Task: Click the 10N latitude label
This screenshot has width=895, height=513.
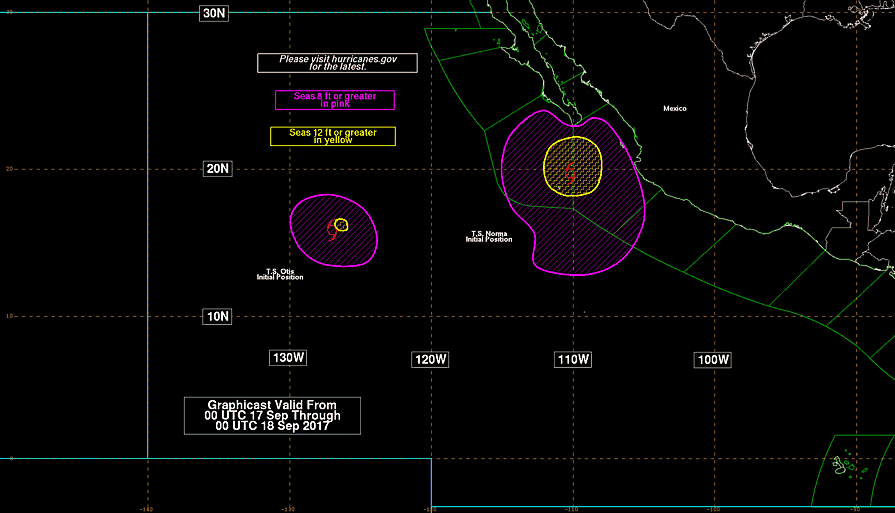Action: click(x=217, y=317)
